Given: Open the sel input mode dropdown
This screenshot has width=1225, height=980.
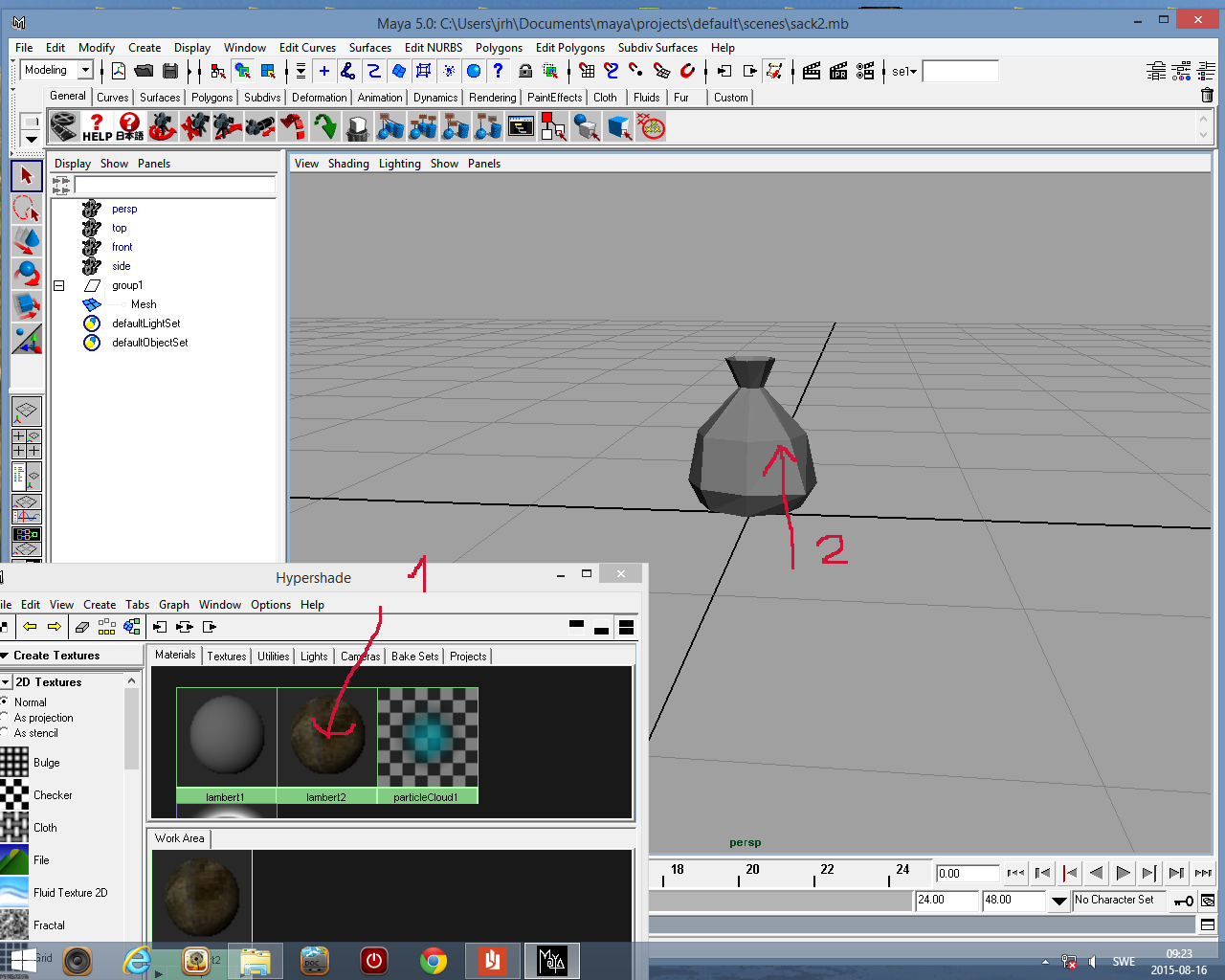Looking at the screenshot, I should (x=904, y=71).
